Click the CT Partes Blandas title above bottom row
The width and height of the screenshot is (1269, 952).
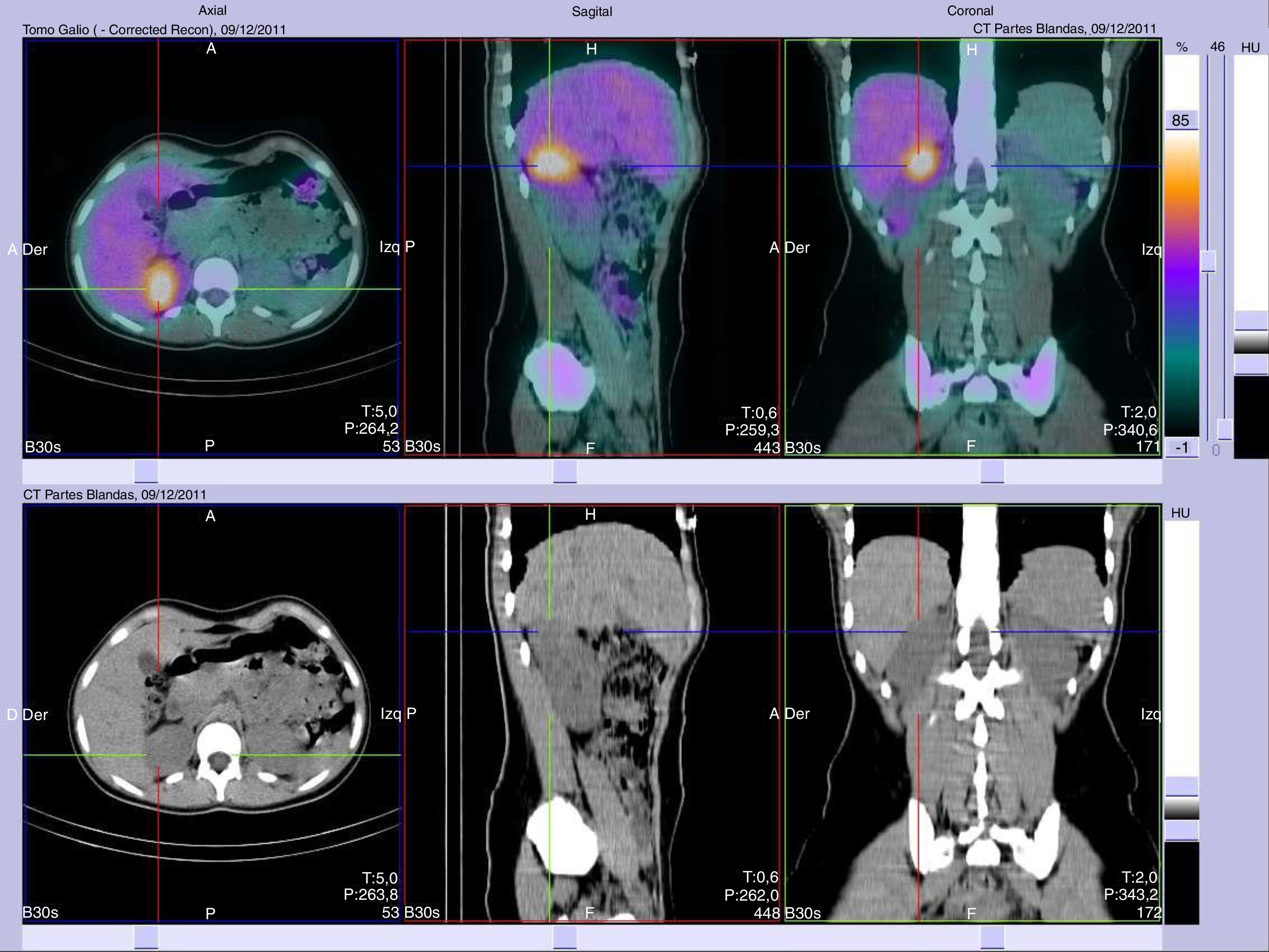click(115, 495)
